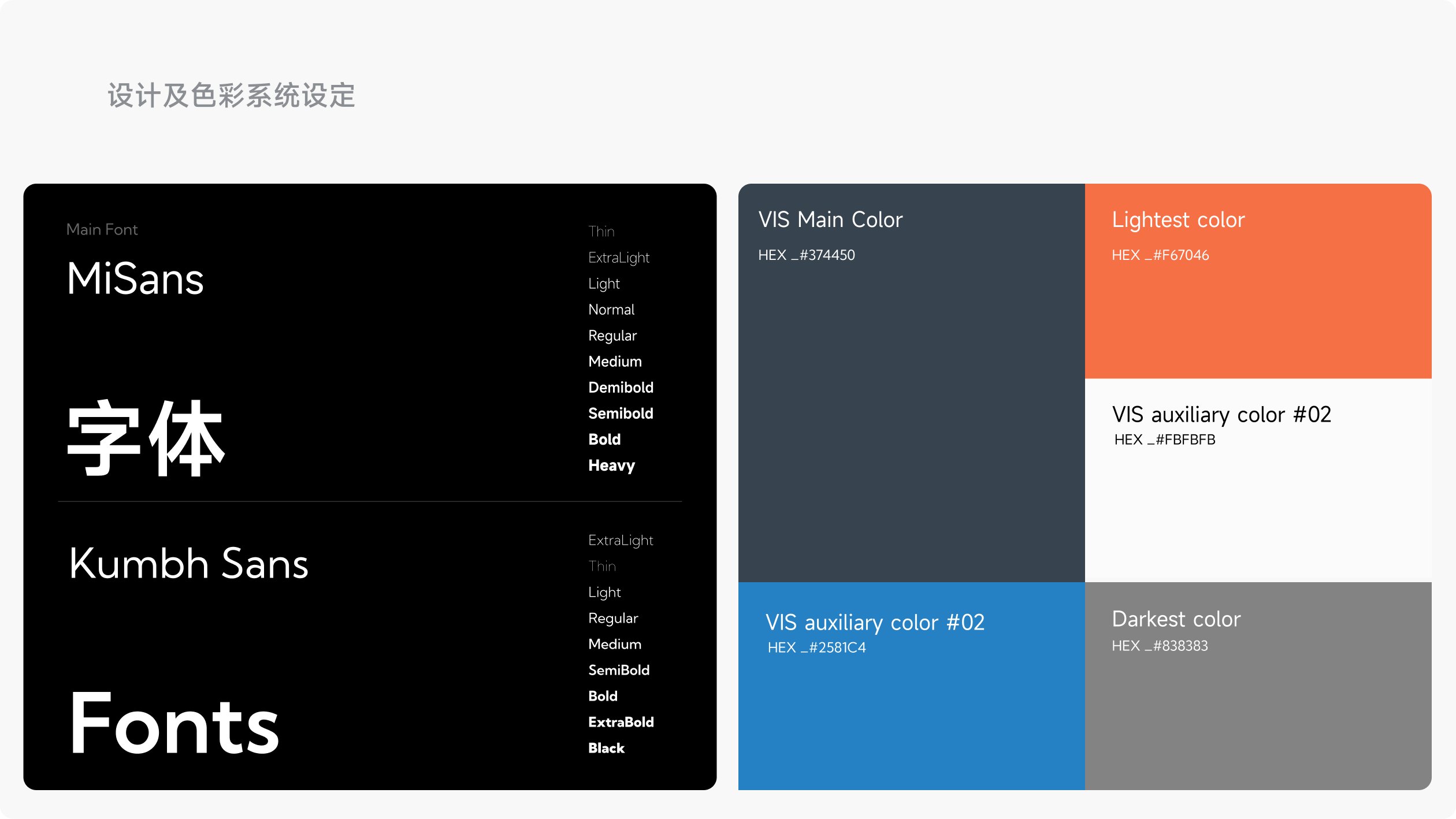Select the Black font weight label

(x=606, y=748)
